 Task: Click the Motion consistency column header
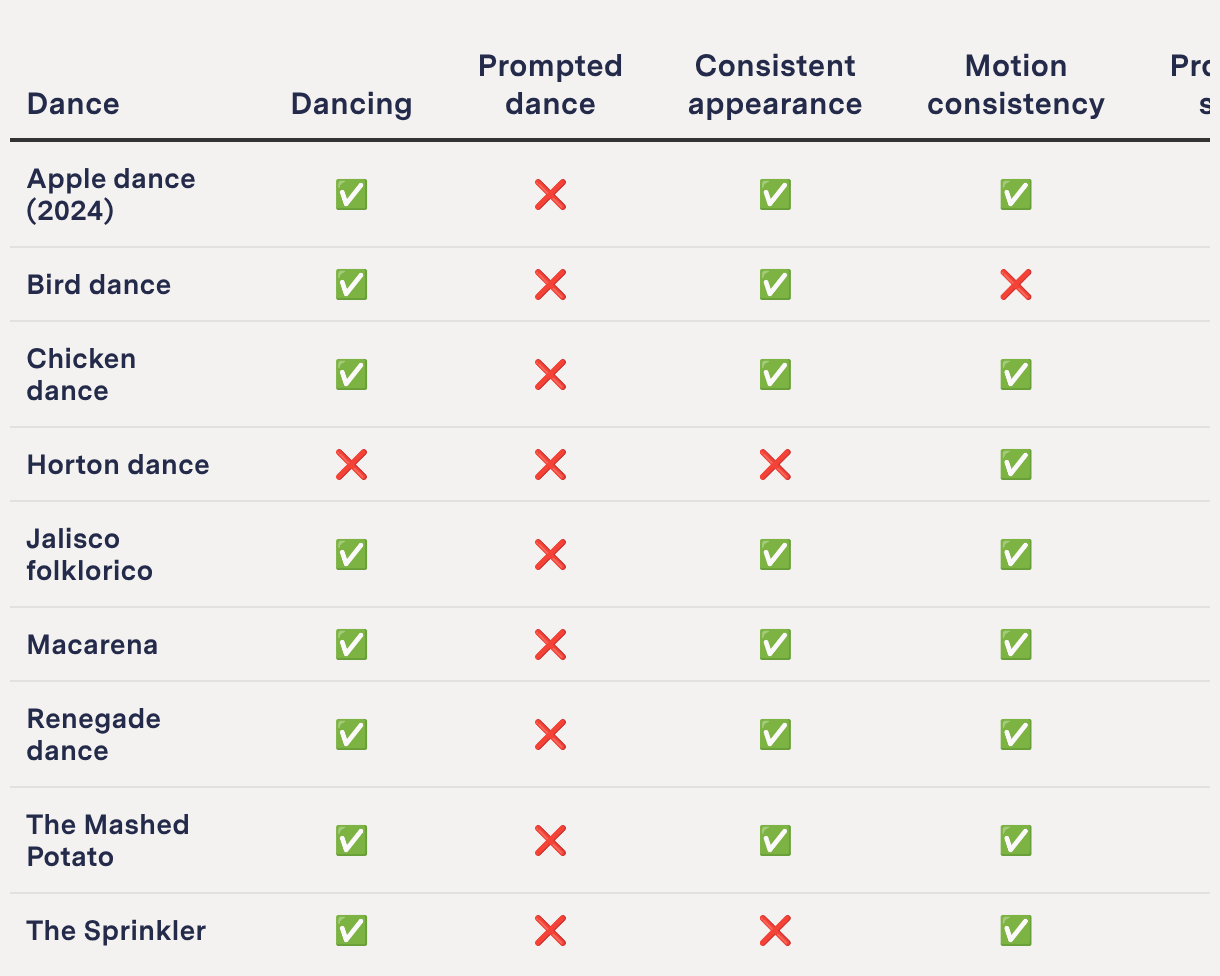click(x=1016, y=85)
